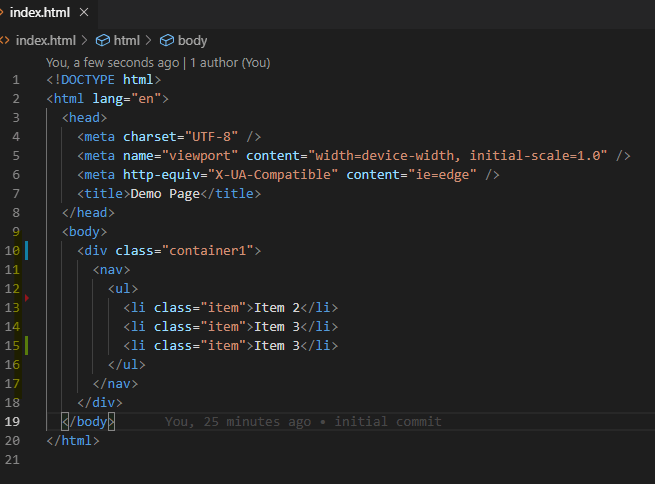
Task: Click the blue modified gutter bar at line 10
Action: pos(27,251)
